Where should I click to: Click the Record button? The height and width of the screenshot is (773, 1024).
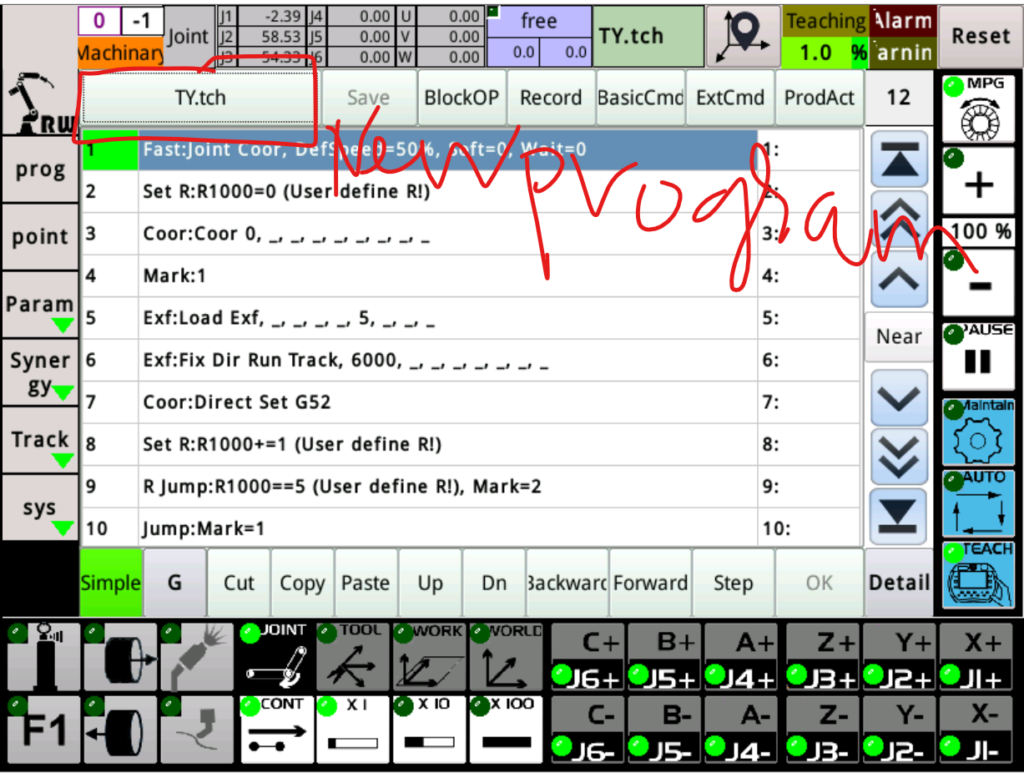click(x=550, y=98)
